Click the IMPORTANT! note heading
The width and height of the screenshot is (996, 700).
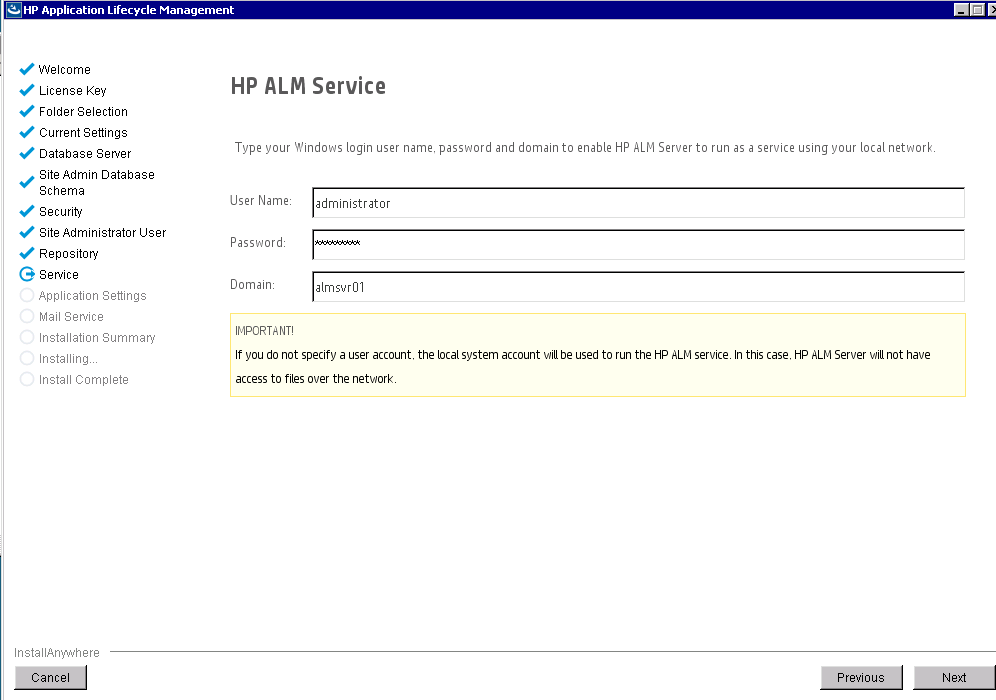[x=264, y=330]
